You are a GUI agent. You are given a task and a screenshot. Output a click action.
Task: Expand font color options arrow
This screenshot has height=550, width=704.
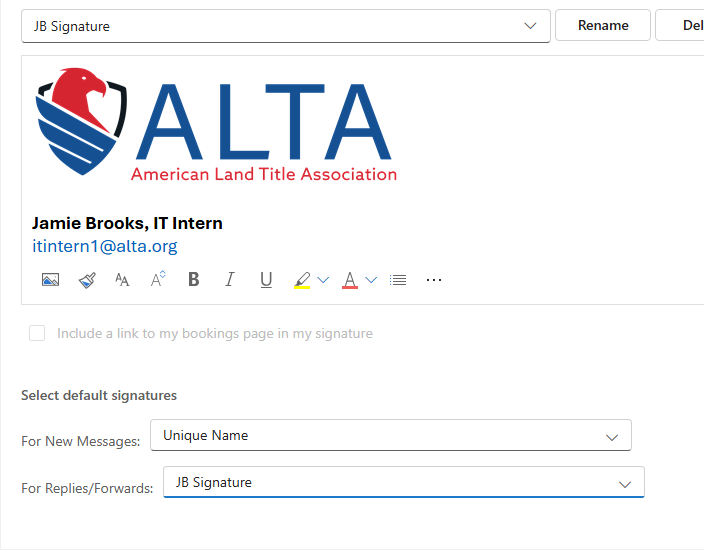(371, 280)
